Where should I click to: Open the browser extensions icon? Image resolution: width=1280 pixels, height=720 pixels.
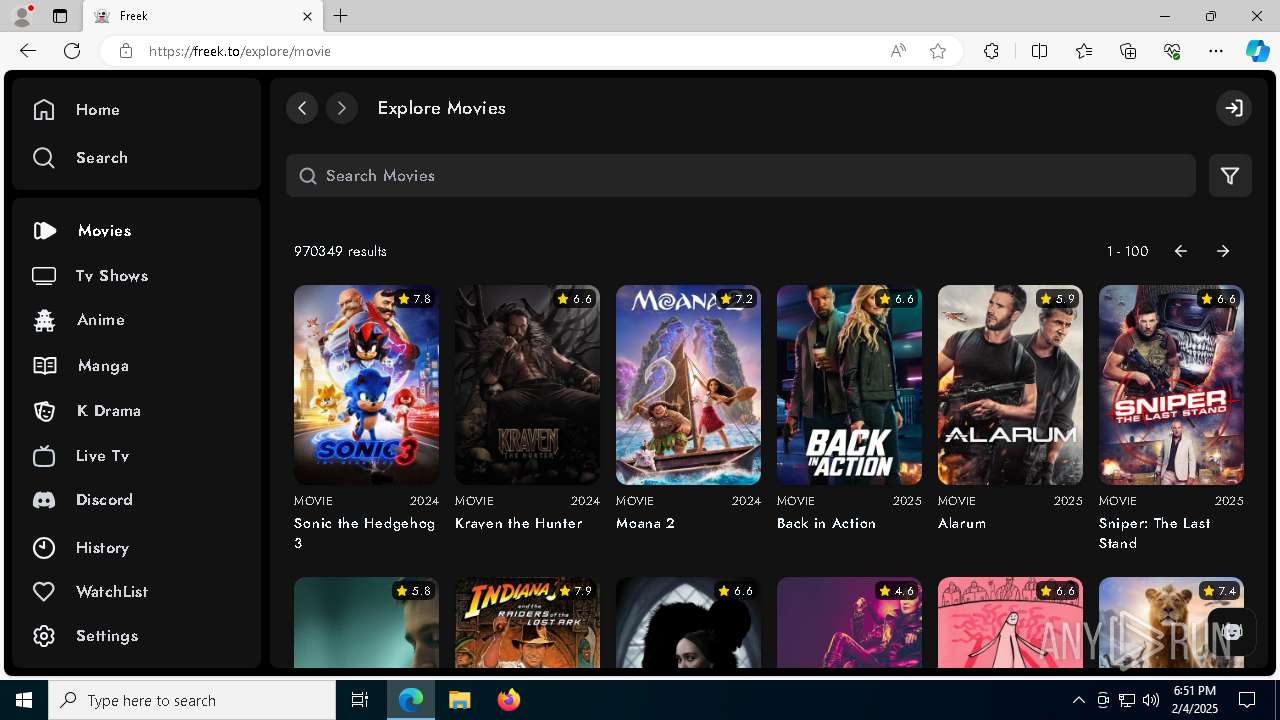click(991, 51)
